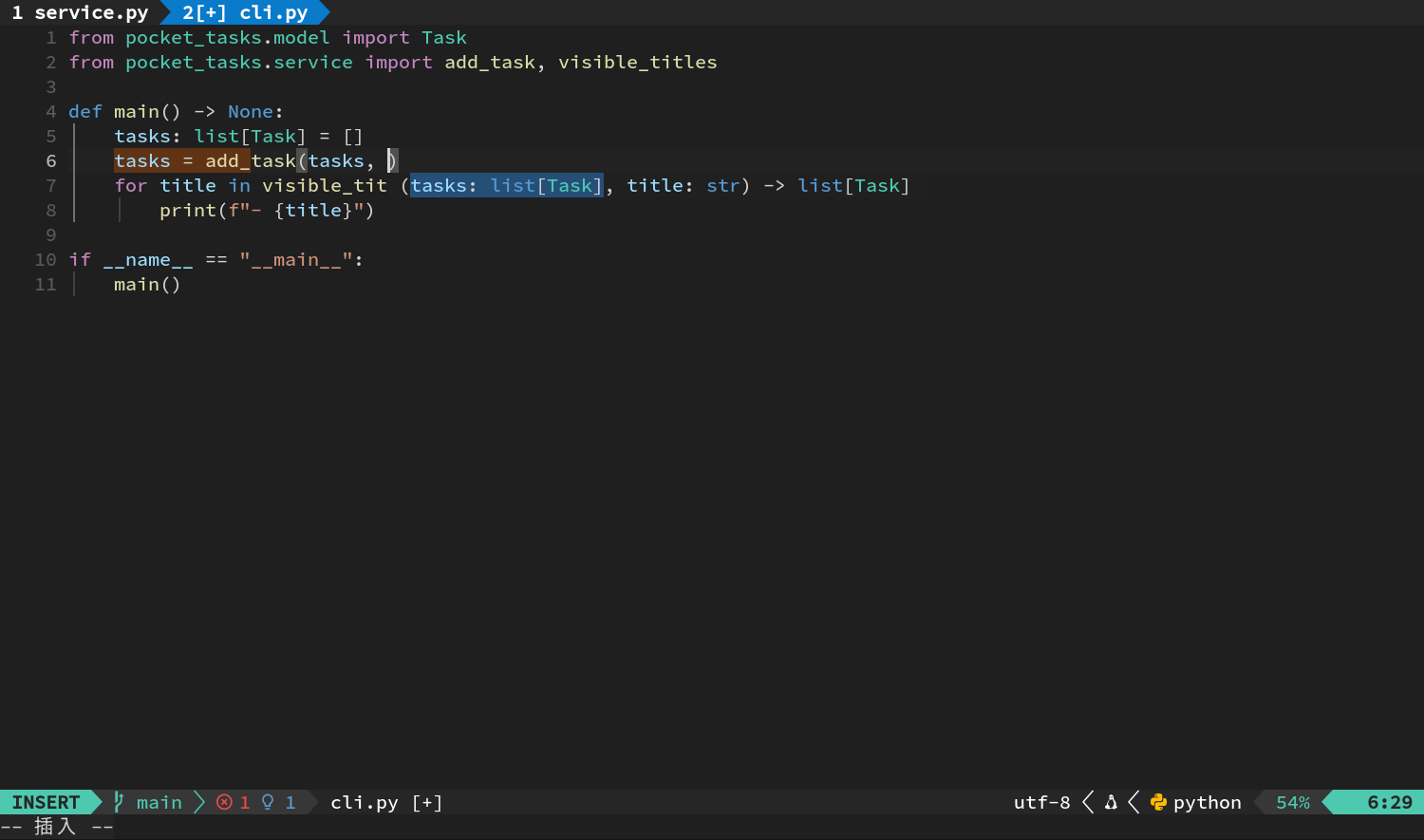Click the red error diagnostics icon
The height and width of the screenshot is (840, 1424).
click(x=224, y=802)
